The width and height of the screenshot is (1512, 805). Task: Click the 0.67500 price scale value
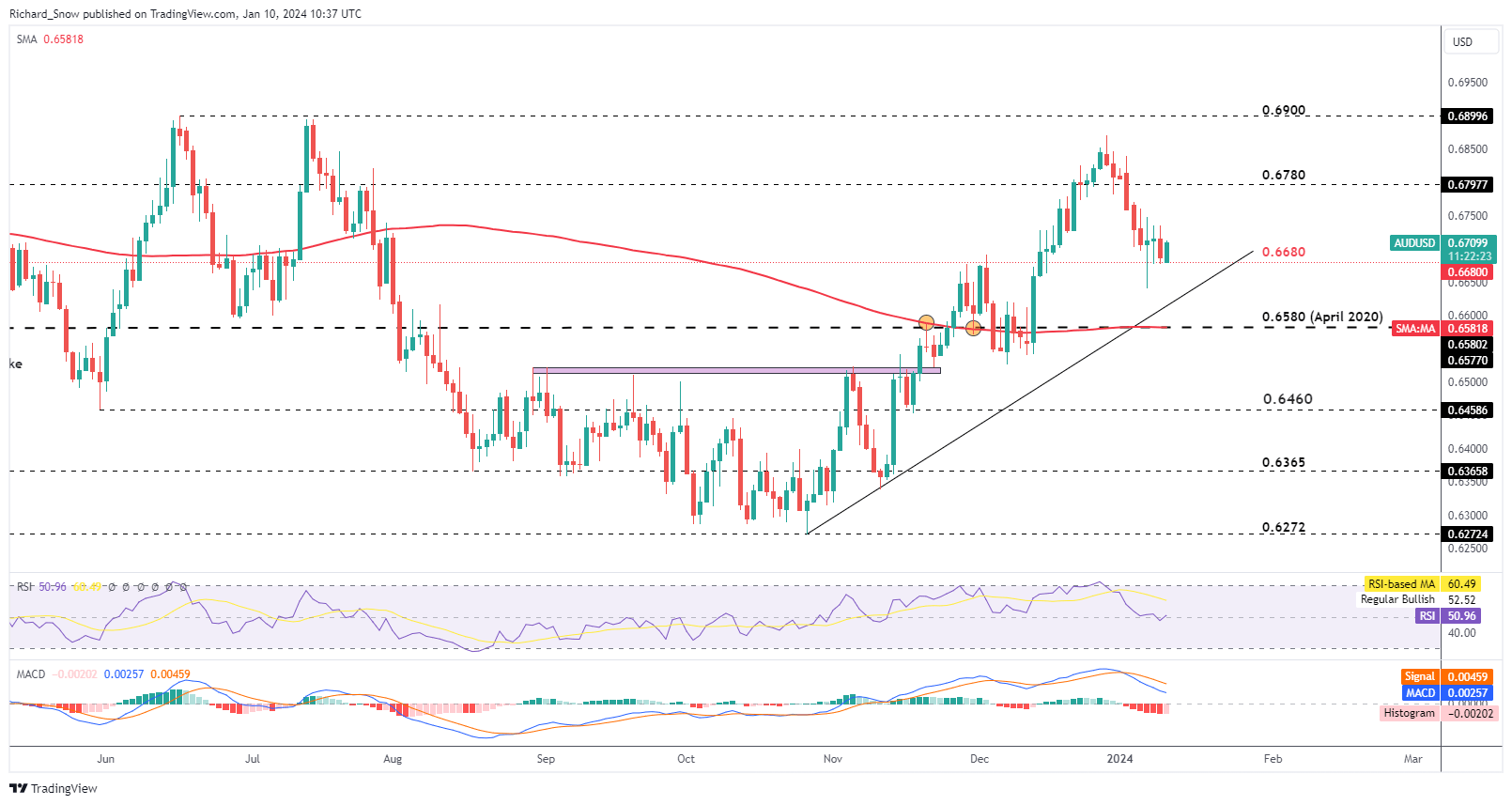[1467, 216]
